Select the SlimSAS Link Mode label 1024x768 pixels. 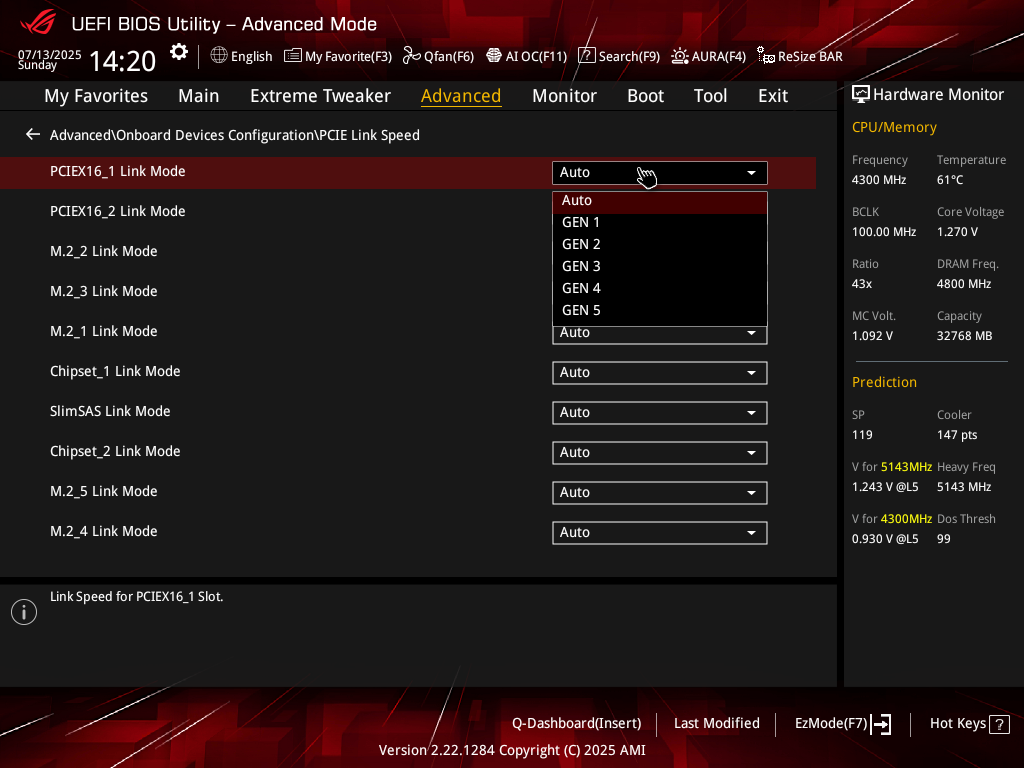pos(110,411)
